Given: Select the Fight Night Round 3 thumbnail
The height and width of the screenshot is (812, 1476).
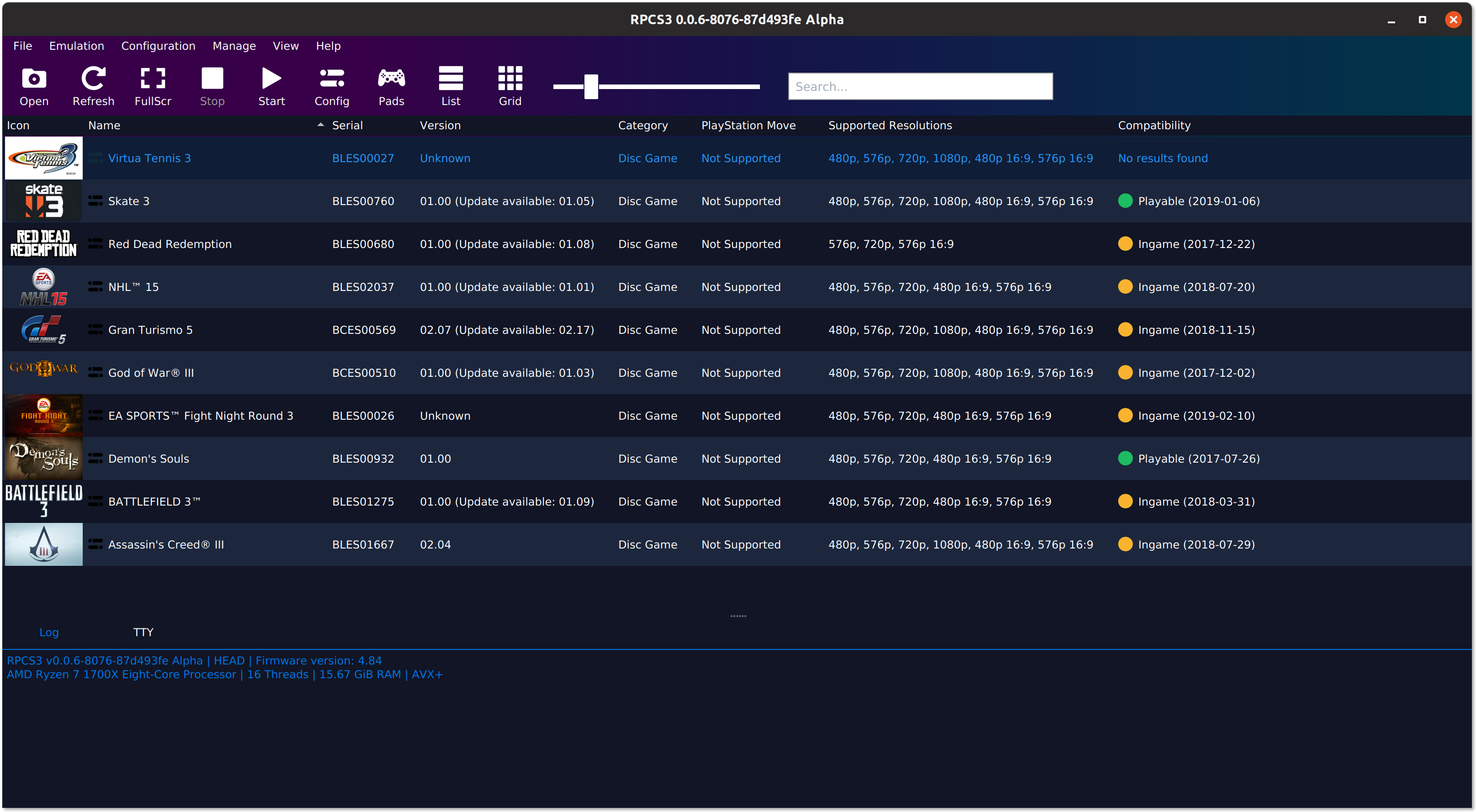Looking at the screenshot, I should pyautogui.click(x=43, y=416).
